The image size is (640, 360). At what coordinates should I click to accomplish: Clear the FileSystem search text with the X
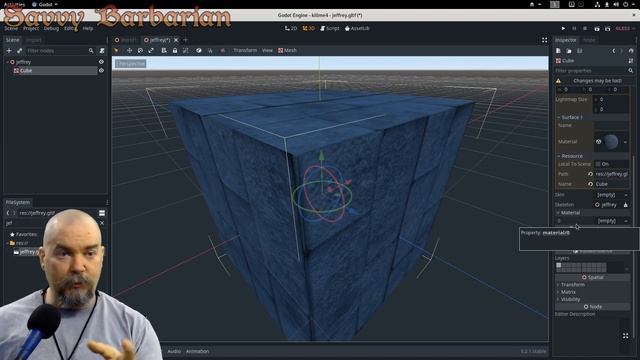pyautogui.click(x=102, y=223)
